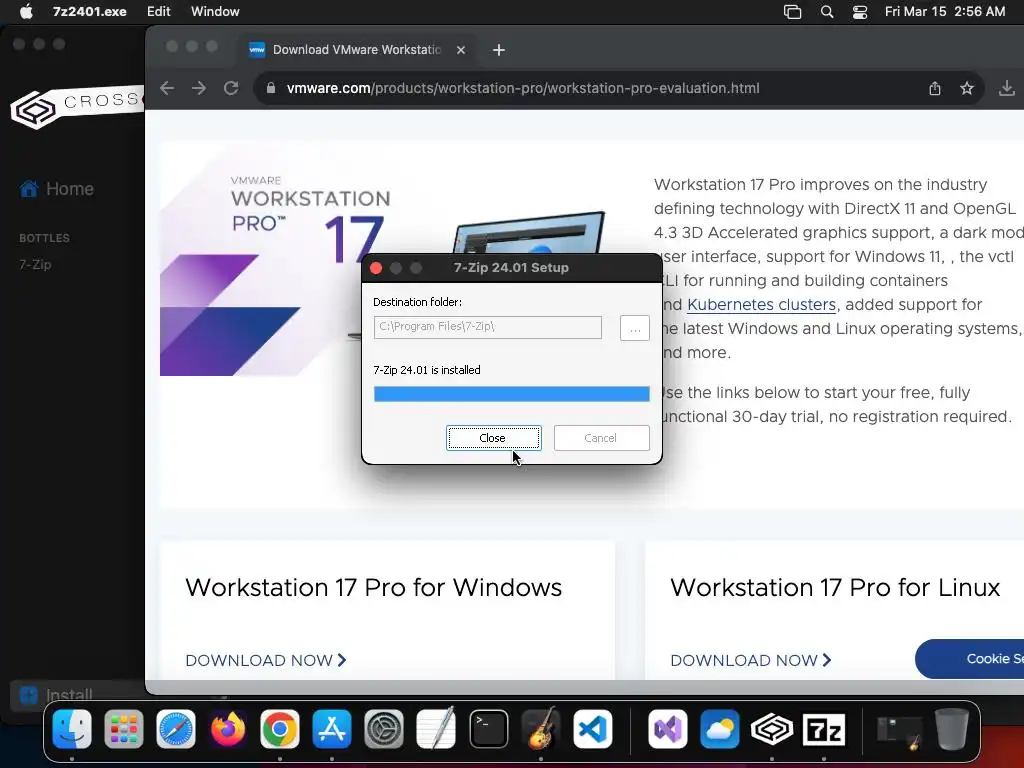This screenshot has width=1024, height=768.
Task: Select Home in the CrossOver sidebar
Action: tap(57, 189)
